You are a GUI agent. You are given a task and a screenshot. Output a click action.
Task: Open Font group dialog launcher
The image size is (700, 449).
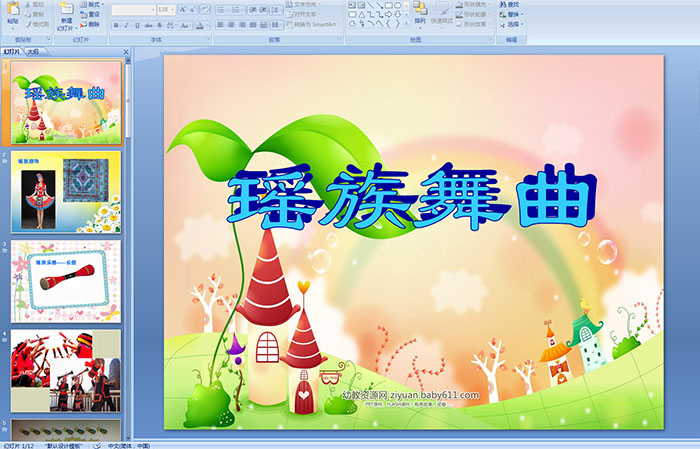[208, 40]
